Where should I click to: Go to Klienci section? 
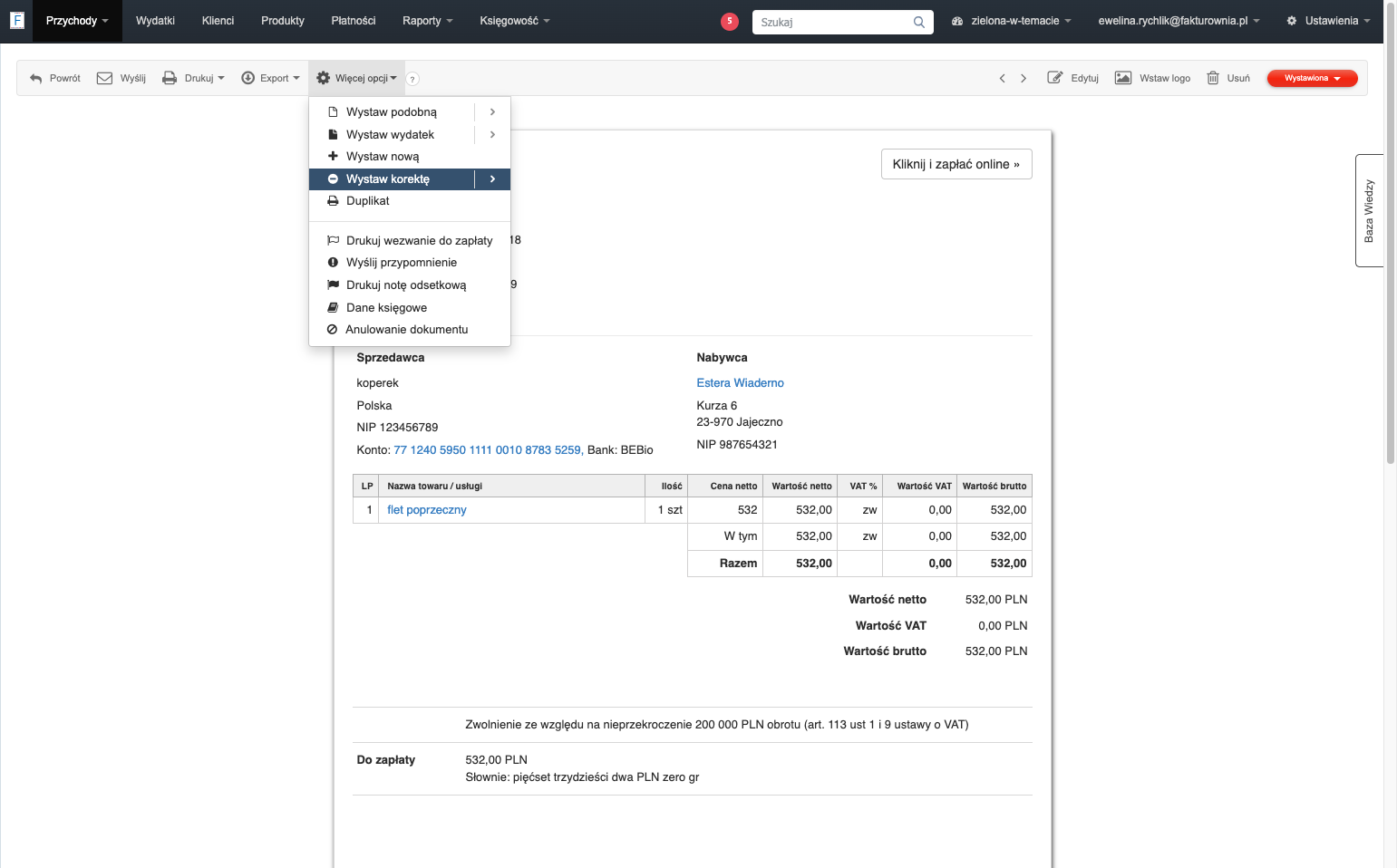pyautogui.click(x=218, y=21)
